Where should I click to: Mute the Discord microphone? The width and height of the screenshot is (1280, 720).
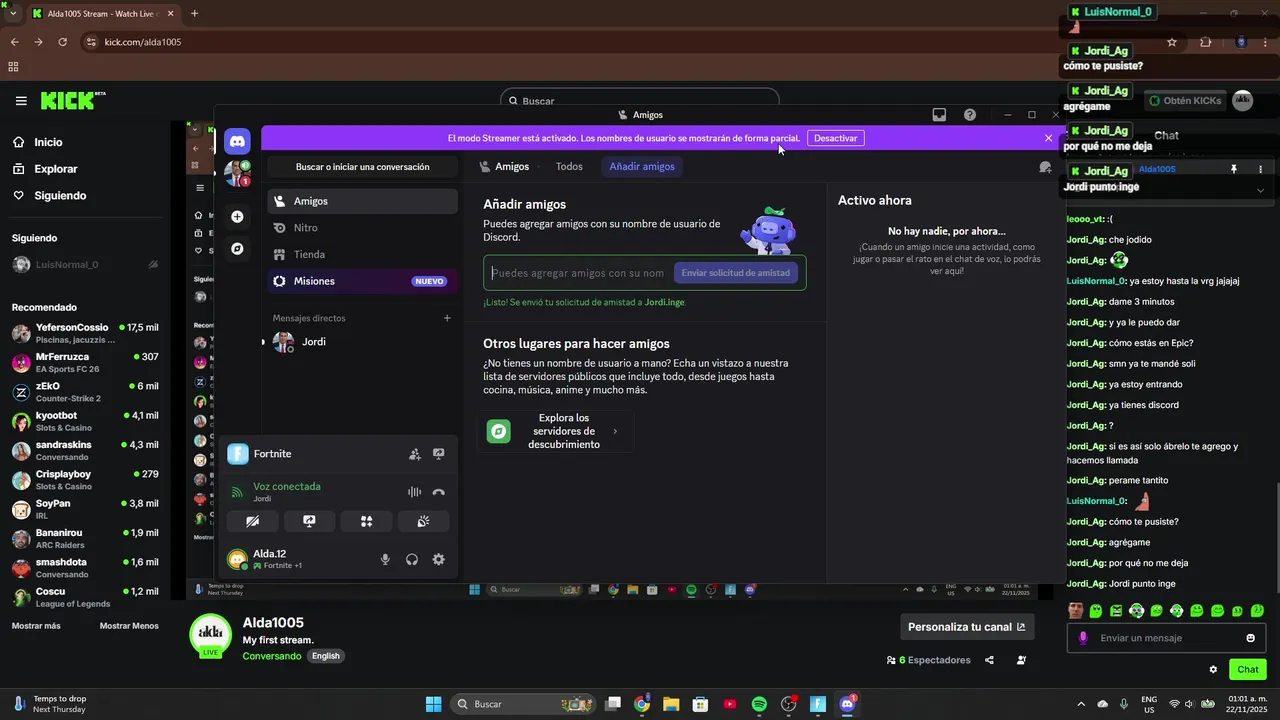[385, 560]
